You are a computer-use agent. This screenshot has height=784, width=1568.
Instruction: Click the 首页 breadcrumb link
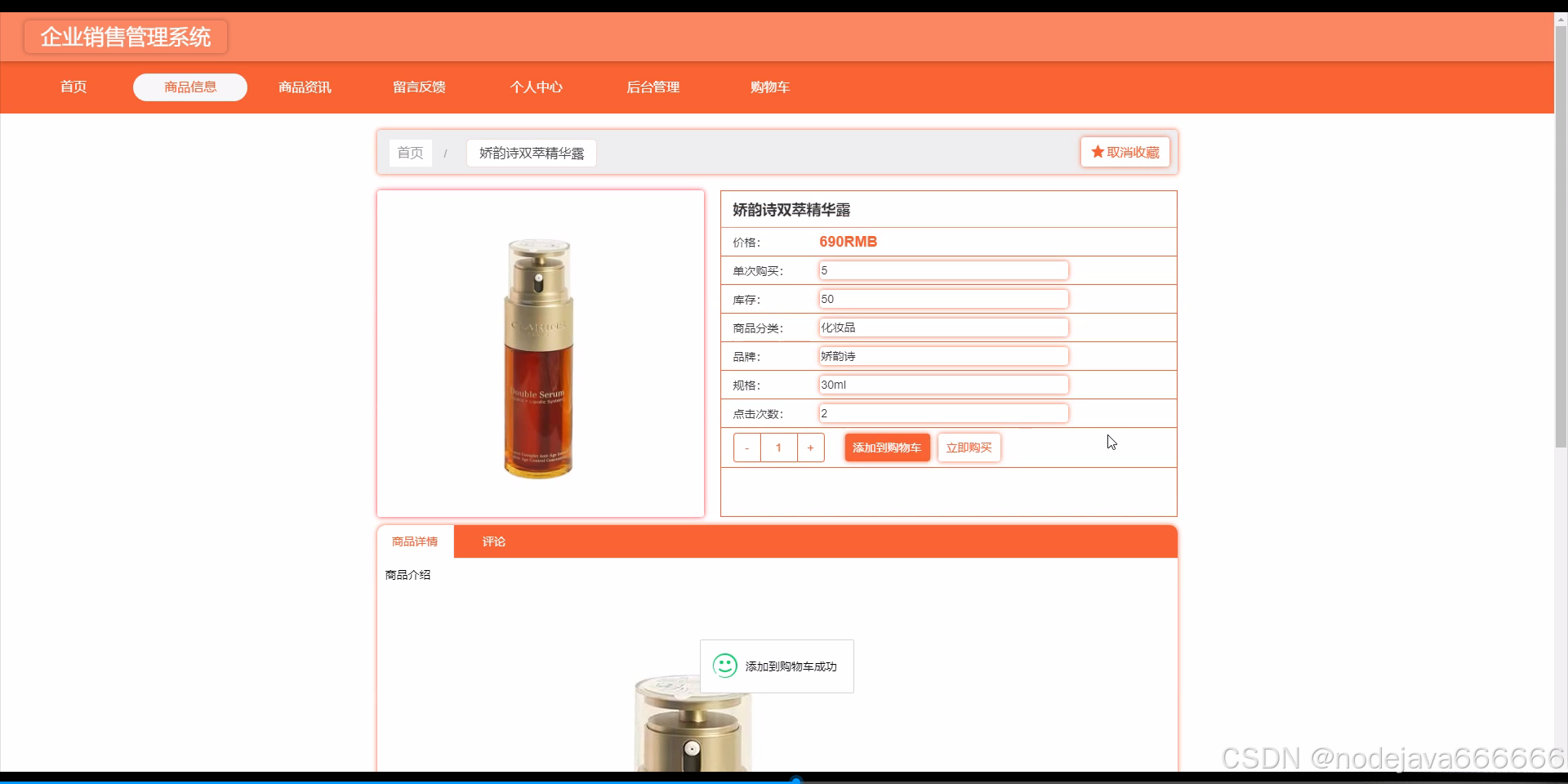410,153
